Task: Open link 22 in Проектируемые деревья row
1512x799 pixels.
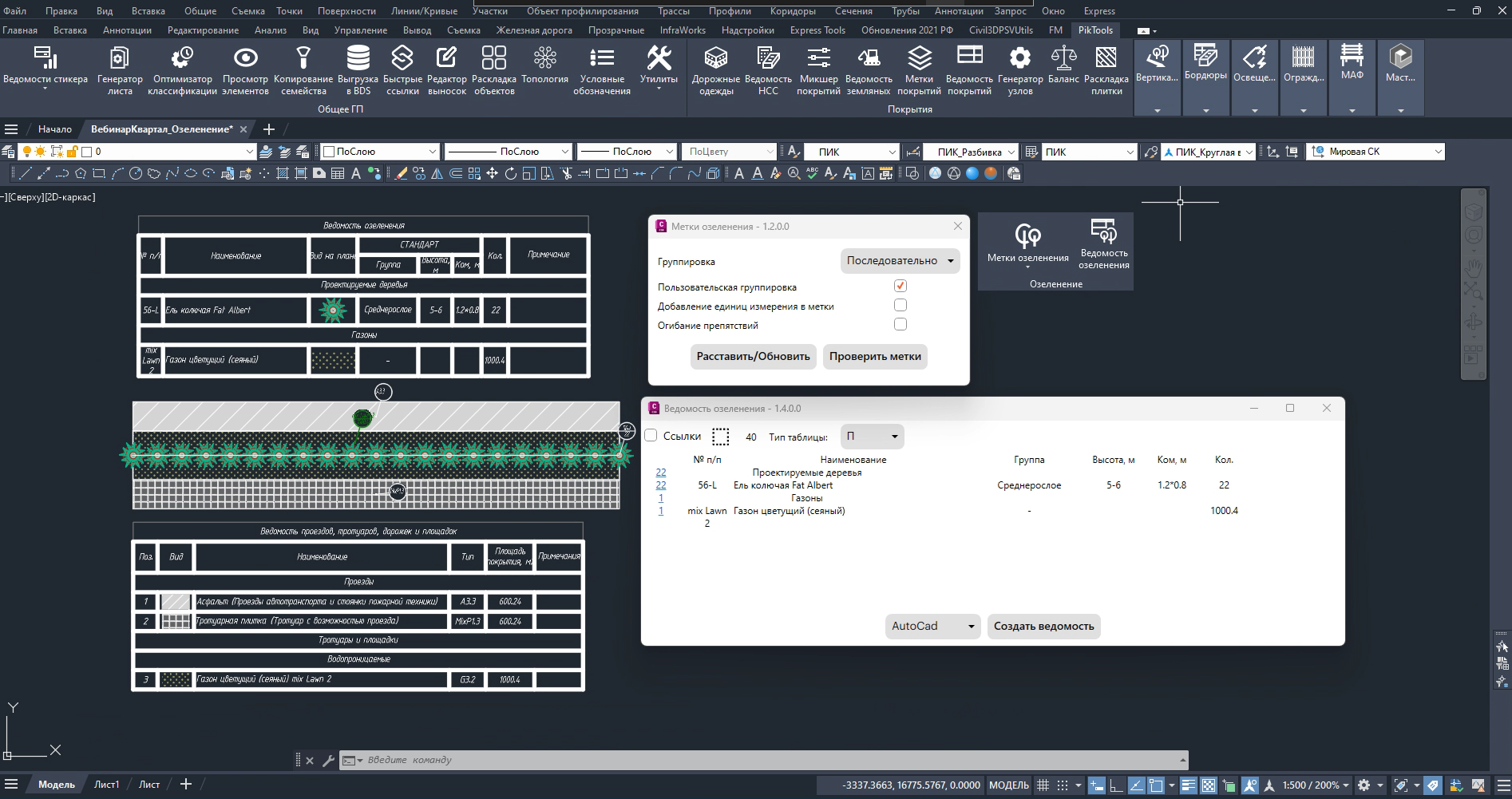Action: [661, 473]
